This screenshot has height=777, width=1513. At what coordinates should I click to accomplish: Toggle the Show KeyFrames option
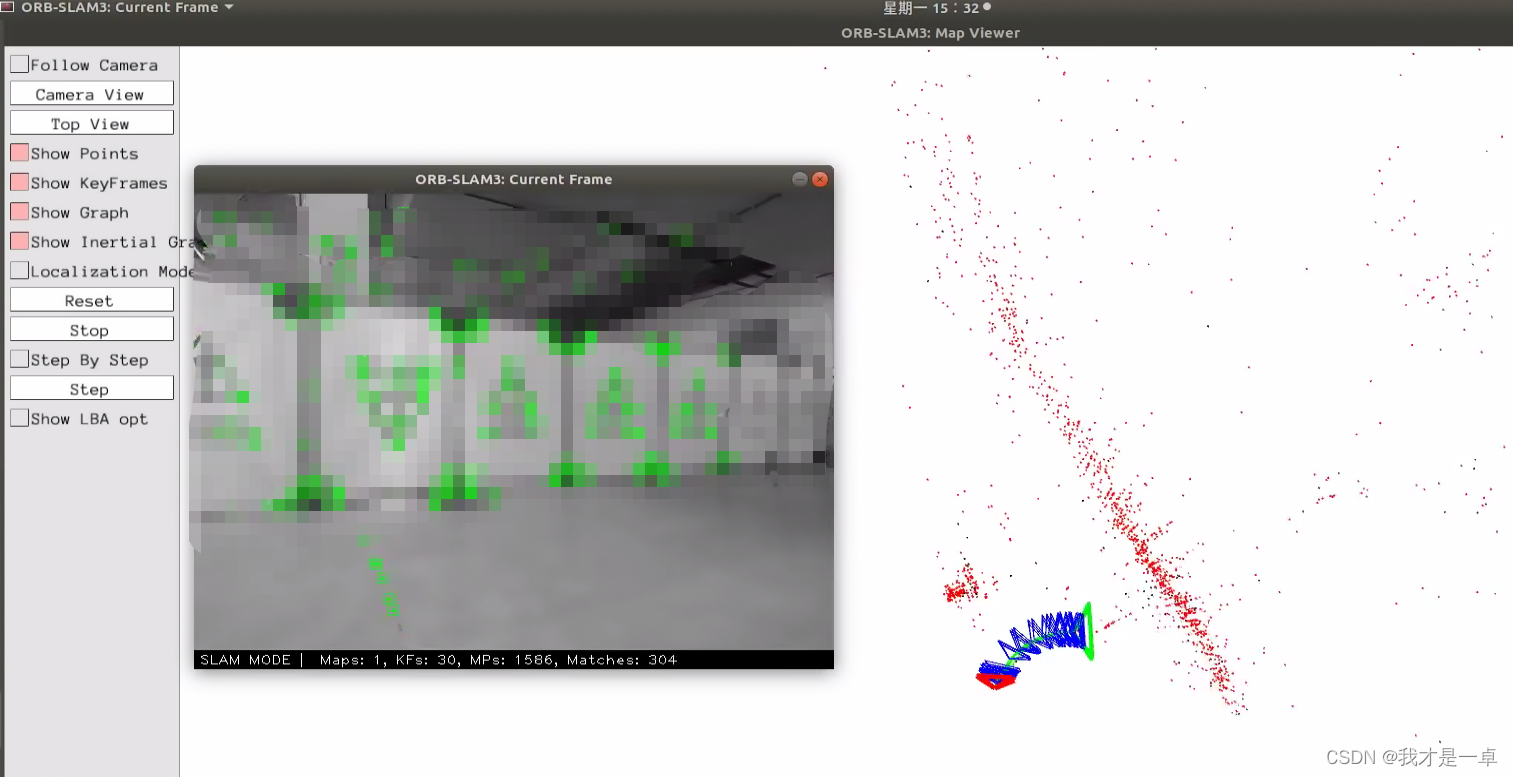(19, 182)
